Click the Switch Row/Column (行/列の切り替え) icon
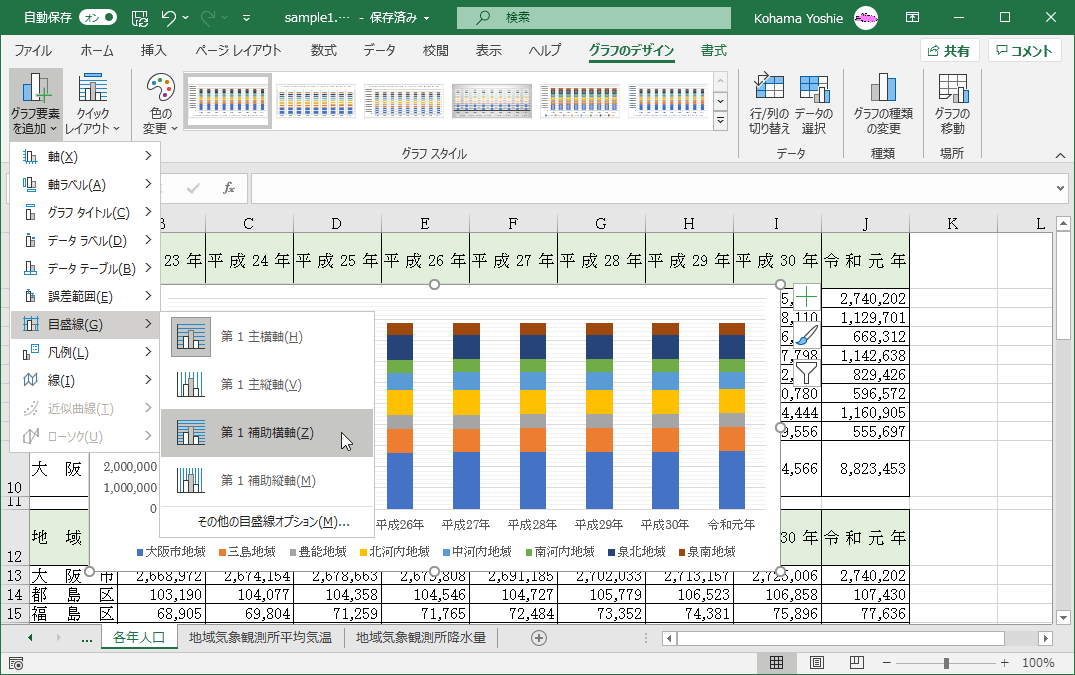The image size is (1075, 675). point(769,105)
